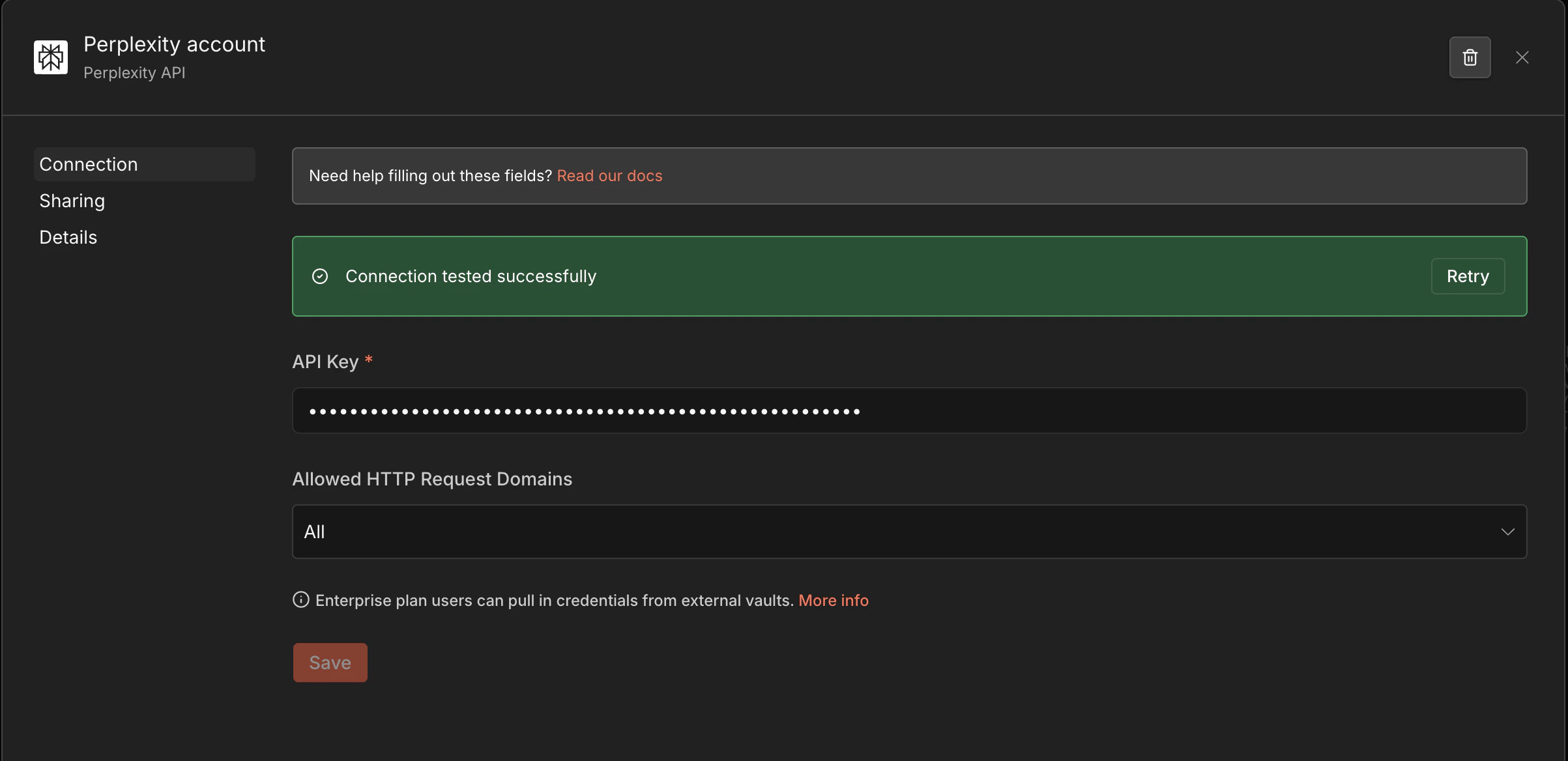Click the Perplexity API subtitle
Viewport: 1568px width, 761px height.
coord(134,73)
